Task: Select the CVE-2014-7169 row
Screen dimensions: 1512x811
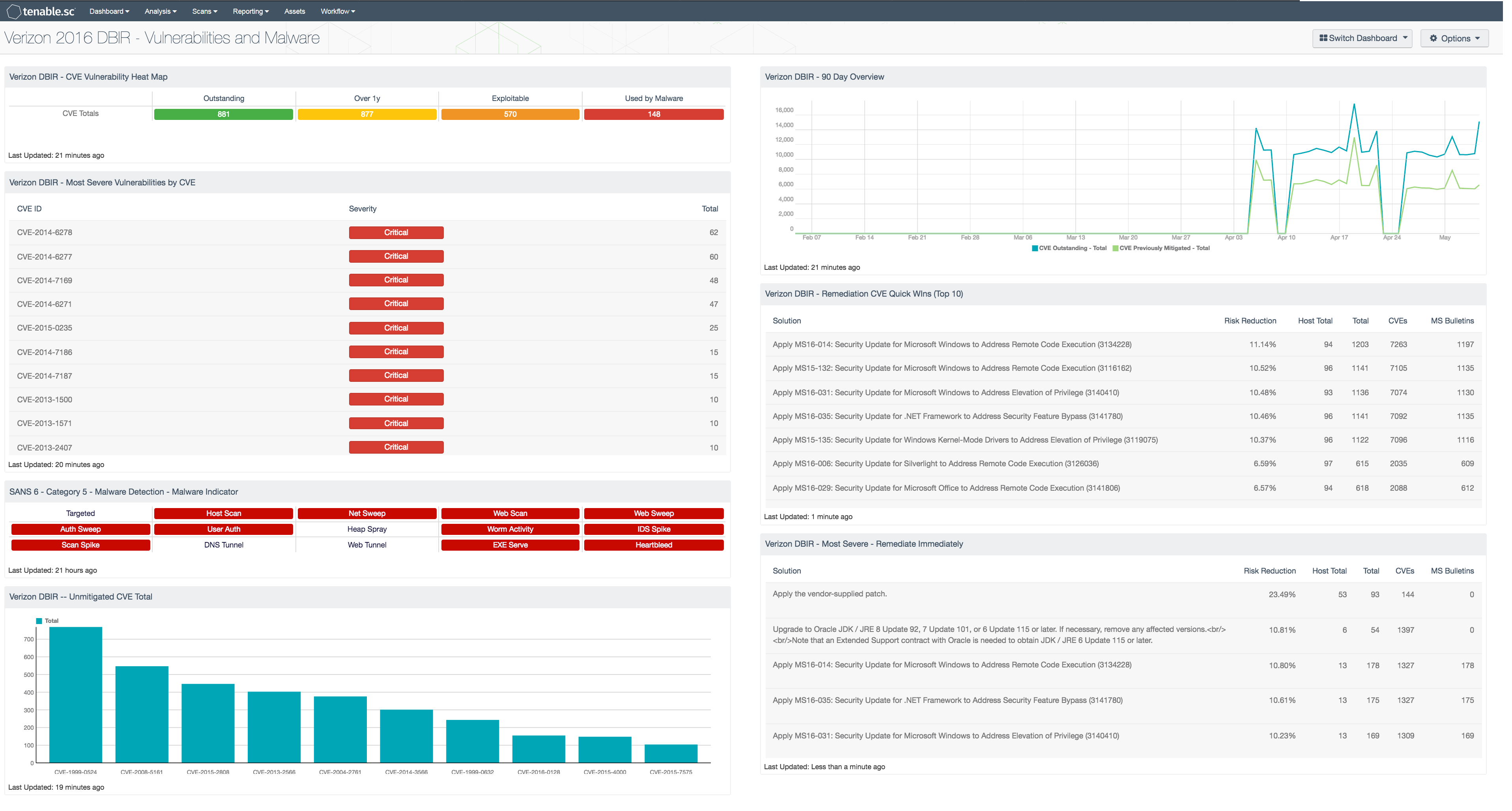Action: coord(367,280)
